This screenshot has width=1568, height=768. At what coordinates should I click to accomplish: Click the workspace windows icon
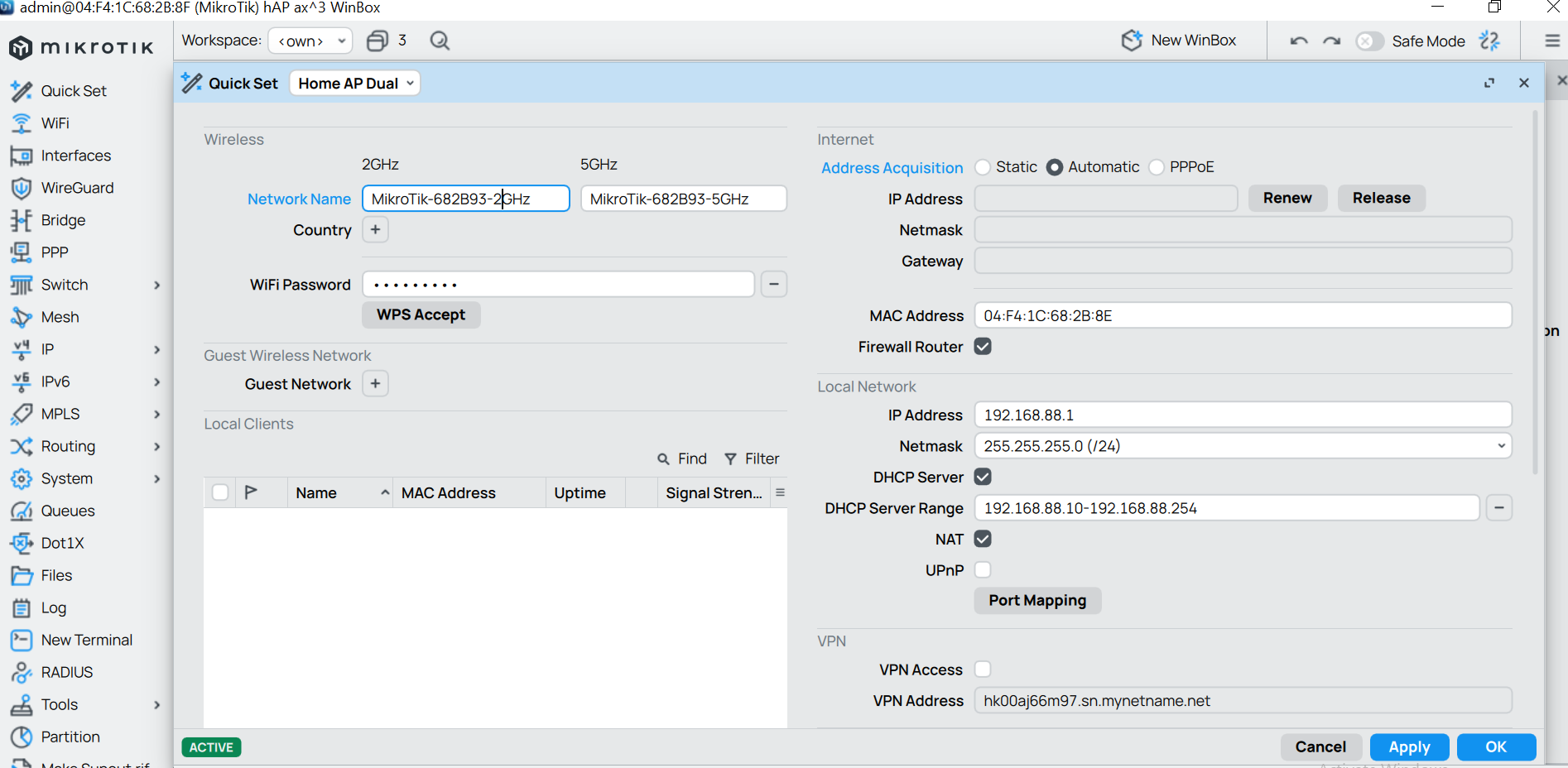pos(378,41)
